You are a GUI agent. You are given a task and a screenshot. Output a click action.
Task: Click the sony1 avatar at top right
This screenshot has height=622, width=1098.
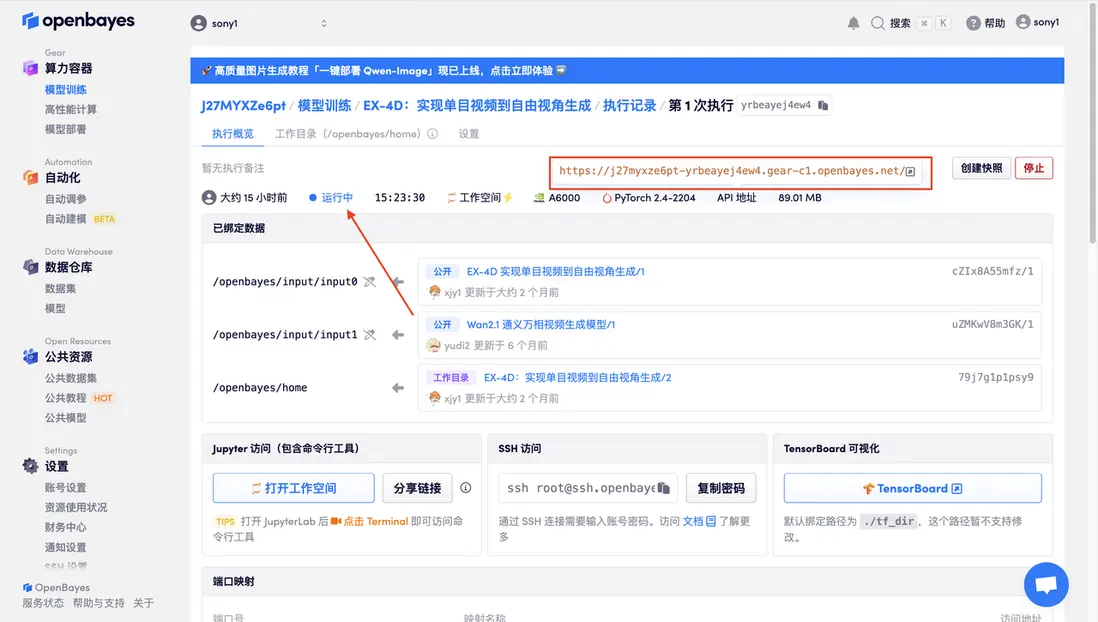(x=1023, y=22)
